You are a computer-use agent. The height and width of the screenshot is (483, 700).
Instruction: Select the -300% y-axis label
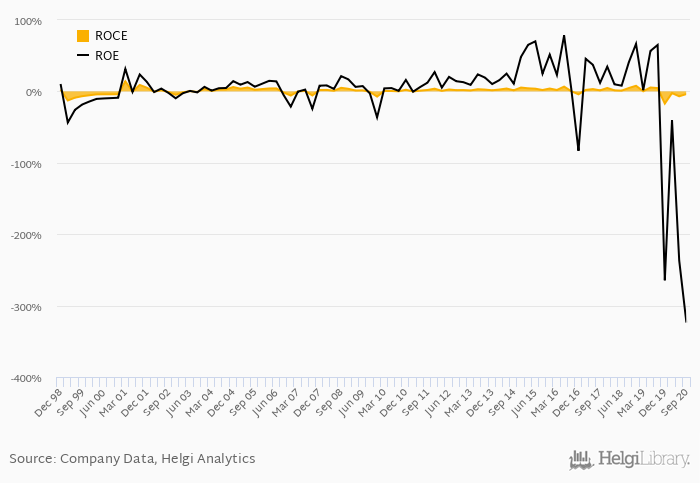[x=26, y=307]
